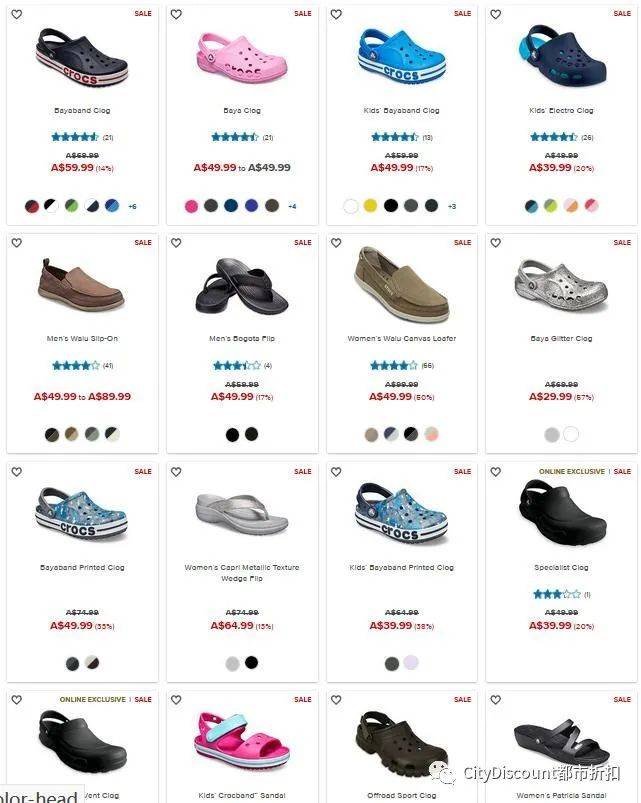The height and width of the screenshot is (803, 641).
Task: Wishlist the Kids' Crocband Sandal heart icon
Action: [x=176, y=700]
